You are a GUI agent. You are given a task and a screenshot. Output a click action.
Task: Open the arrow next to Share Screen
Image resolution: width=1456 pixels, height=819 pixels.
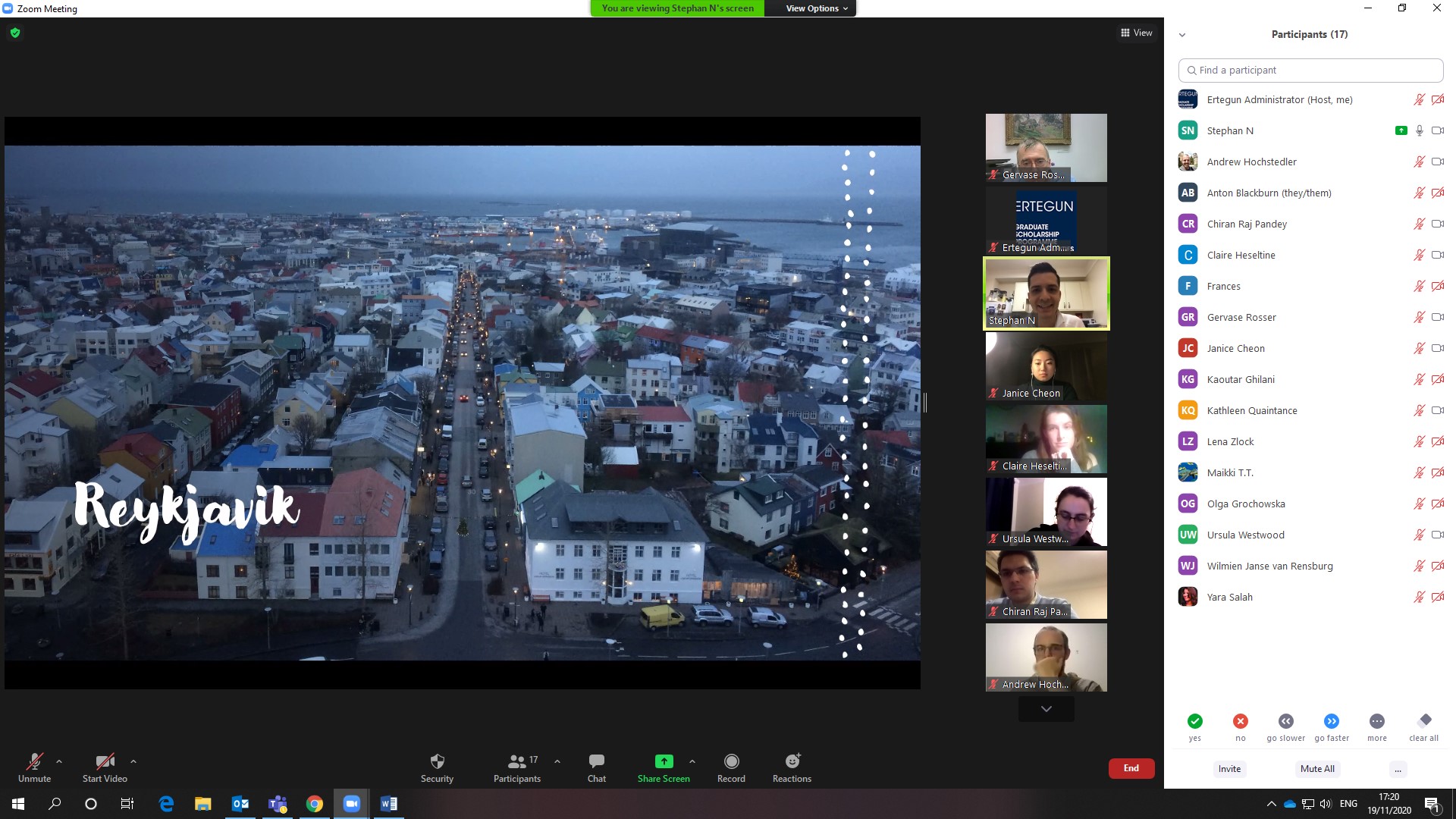click(692, 761)
